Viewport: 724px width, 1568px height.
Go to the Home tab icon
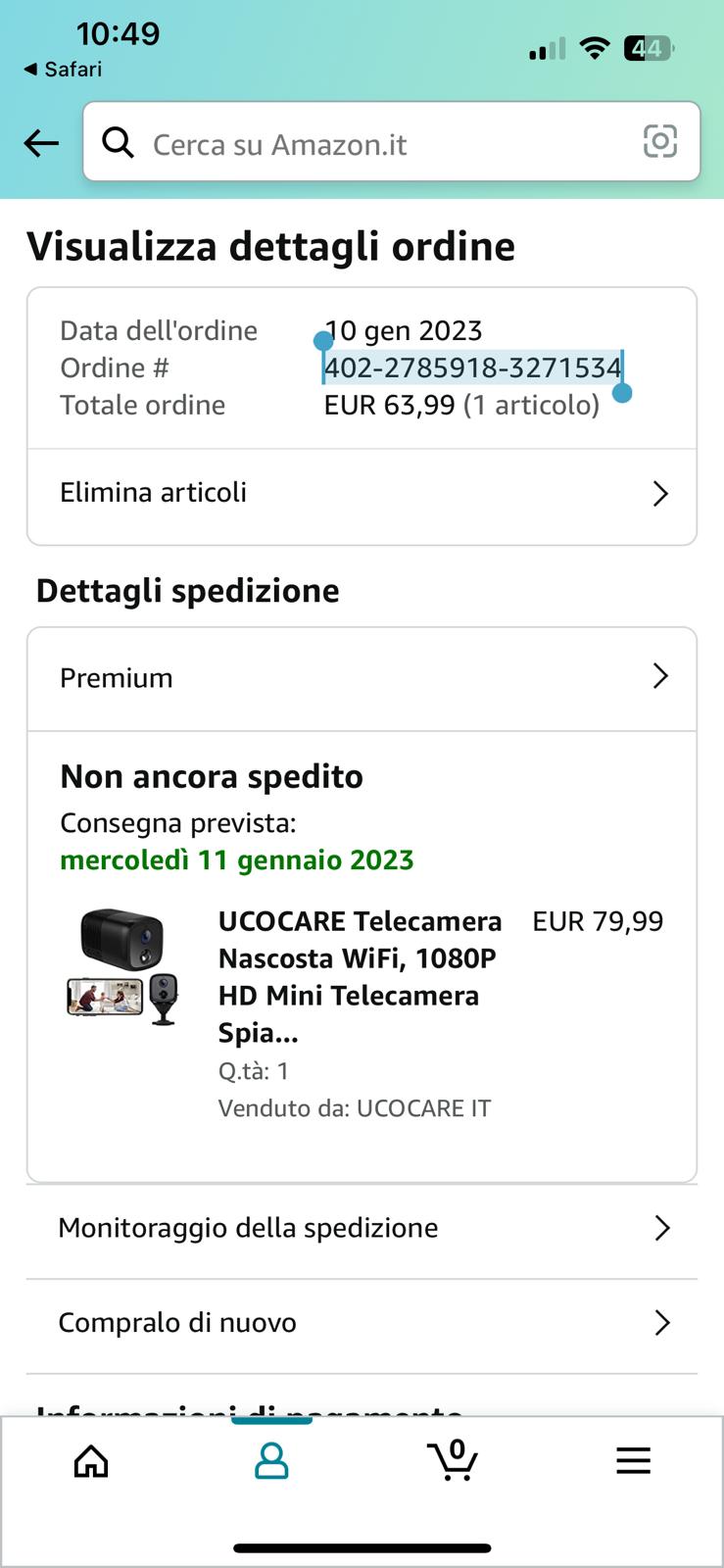(x=91, y=1461)
